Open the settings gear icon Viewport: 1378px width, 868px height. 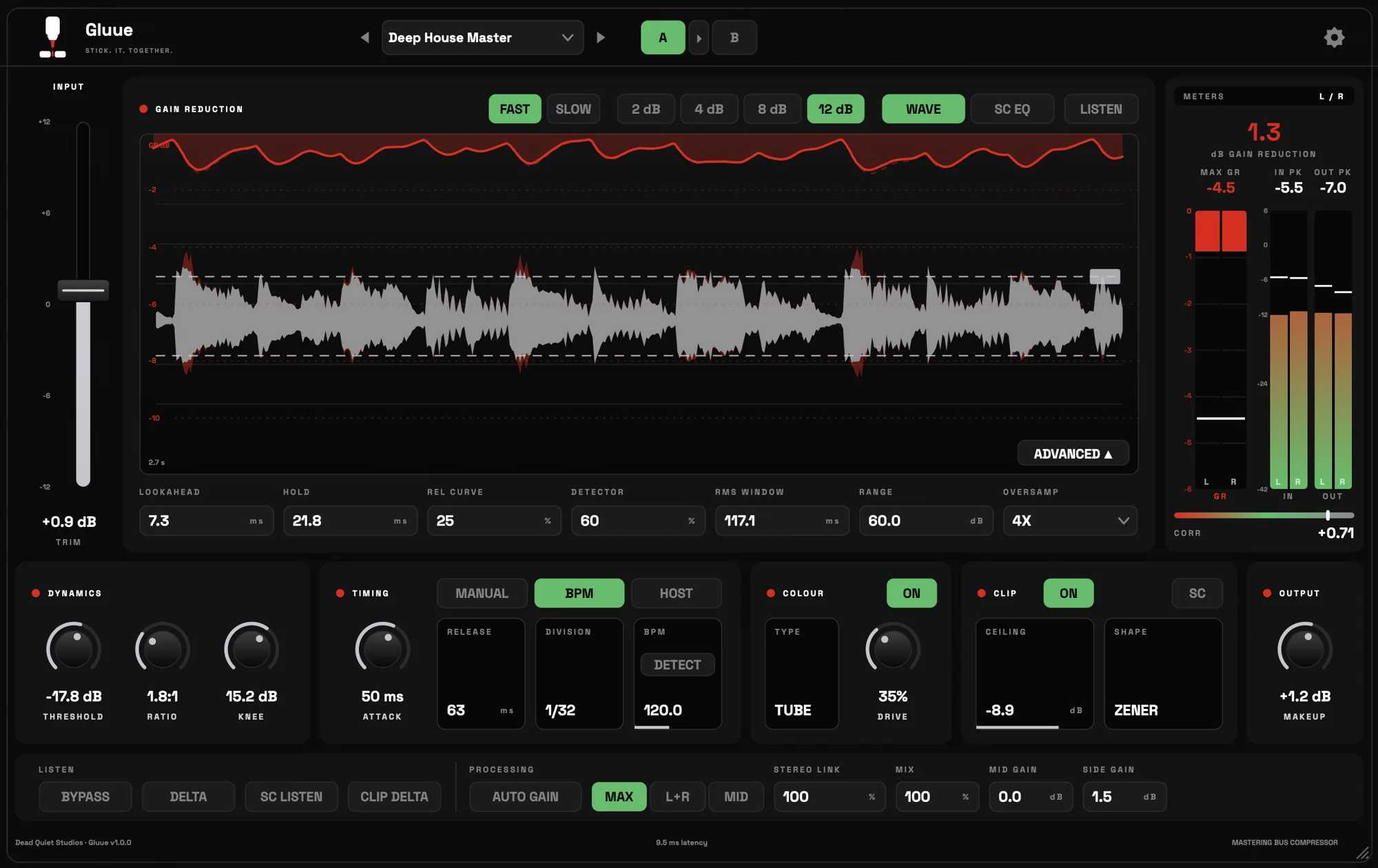tap(1334, 37)
